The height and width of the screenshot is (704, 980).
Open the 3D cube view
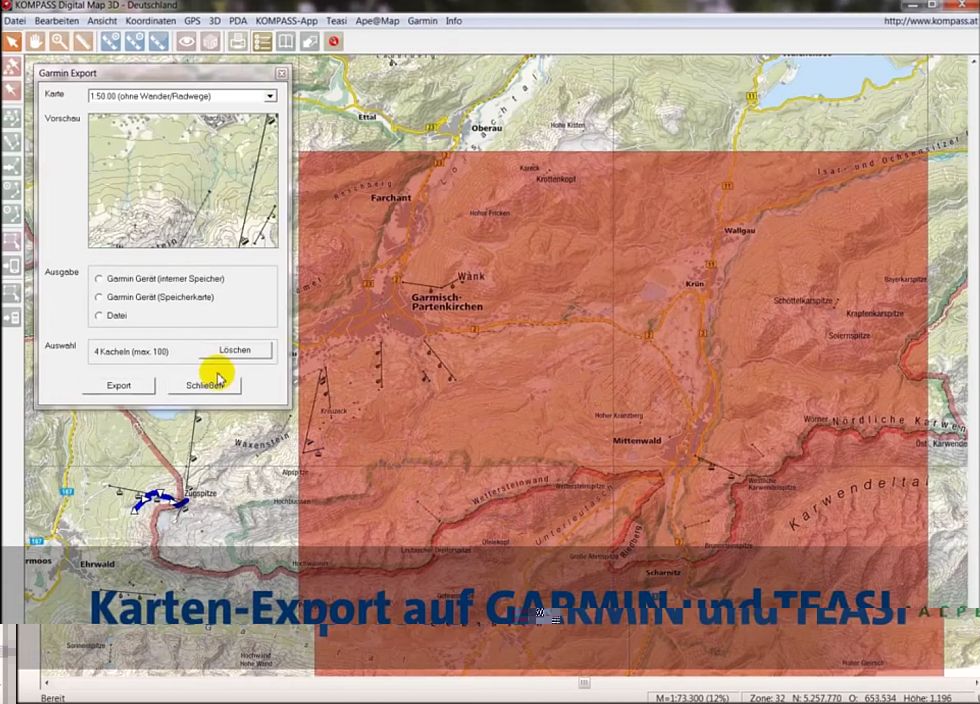coord(210,41)
